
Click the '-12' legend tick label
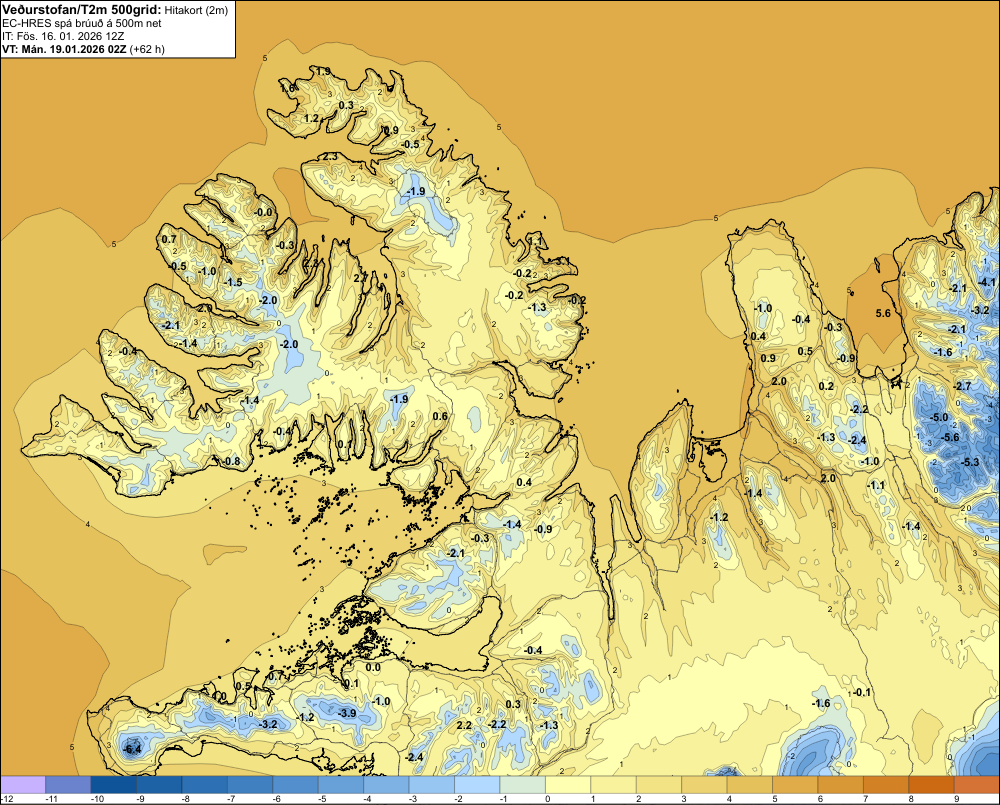[x=7, y=799]
